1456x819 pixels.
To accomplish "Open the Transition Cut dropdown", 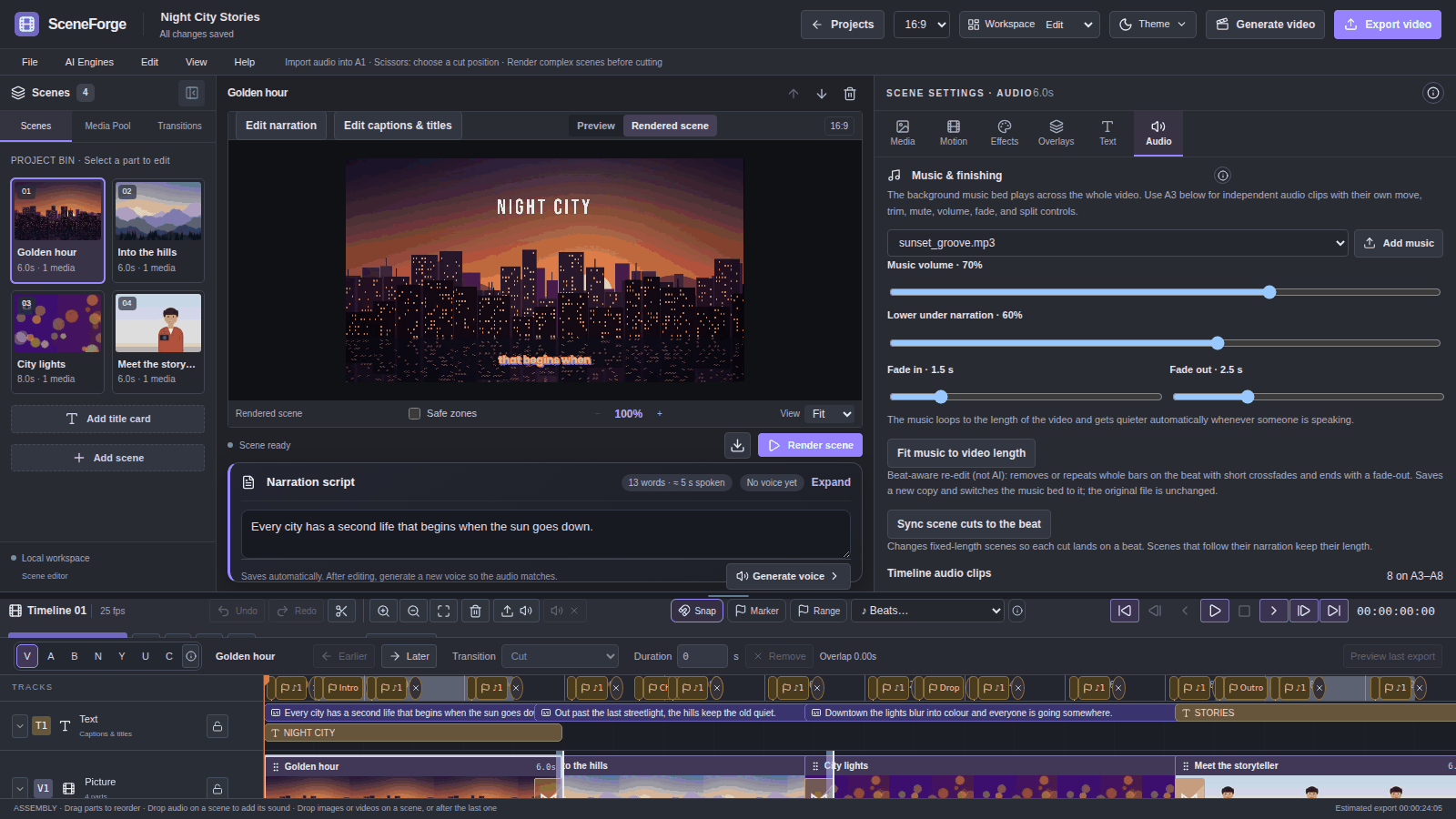I will (x=561, y=656).
